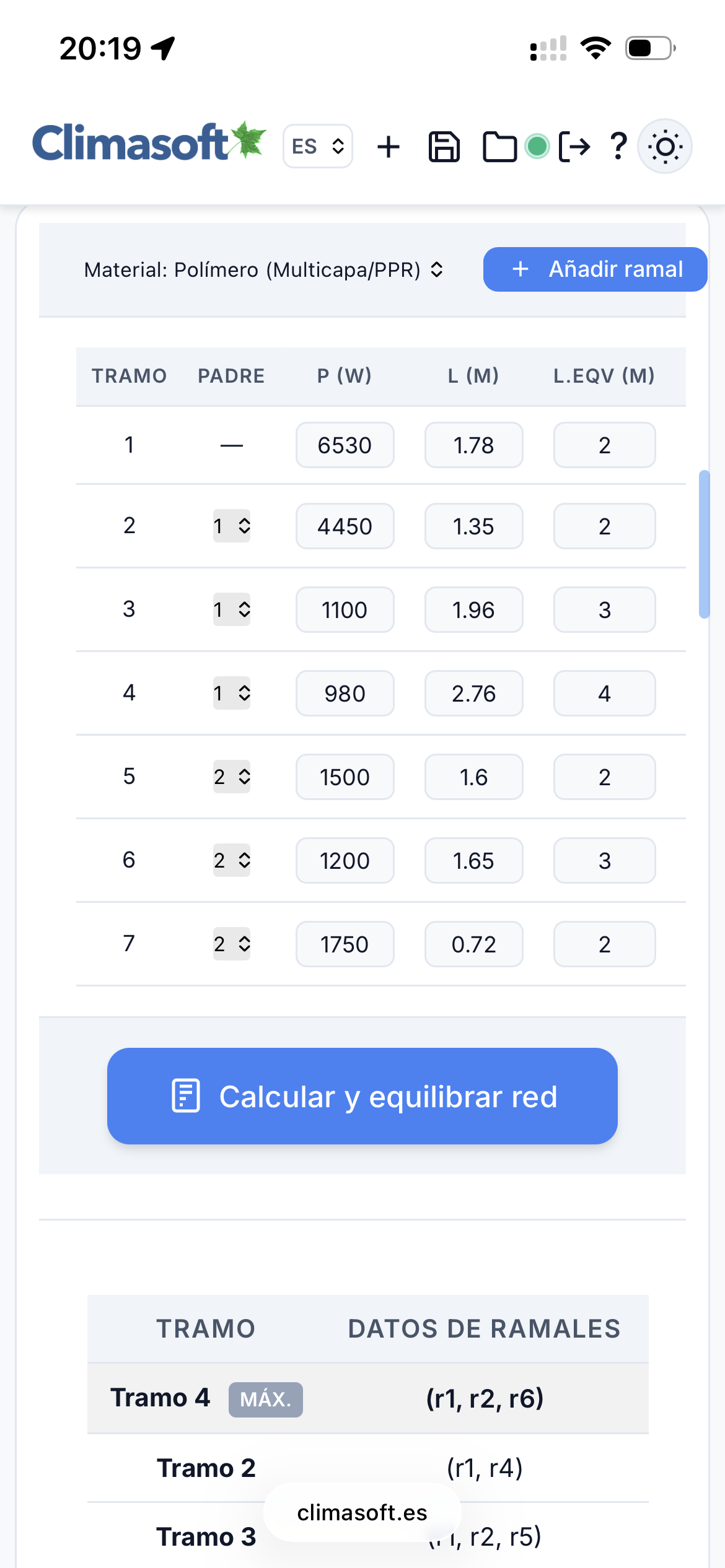Open the ES language selector

point(318,147)
